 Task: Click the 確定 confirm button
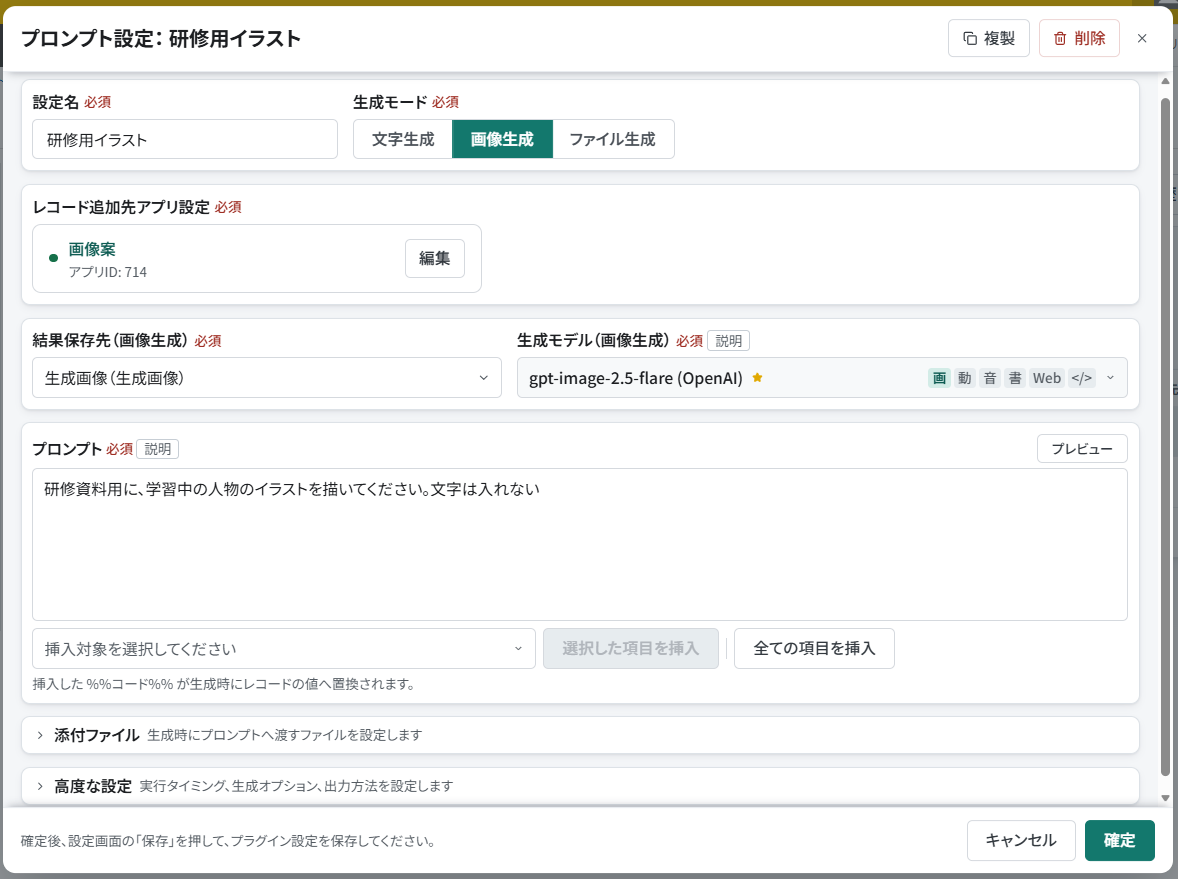pyautogui.click(x=1119, y=840)
